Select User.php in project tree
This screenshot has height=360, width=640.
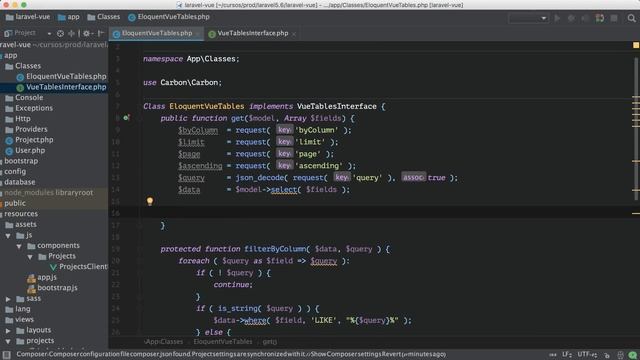tap(25, 150)
